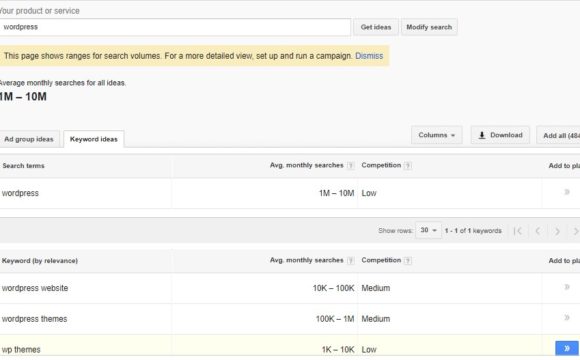The height and width of the screenshot is (360, 580).
Task: Add wordpress website keyword to plan arrow
Action: (x=567, y=287)
